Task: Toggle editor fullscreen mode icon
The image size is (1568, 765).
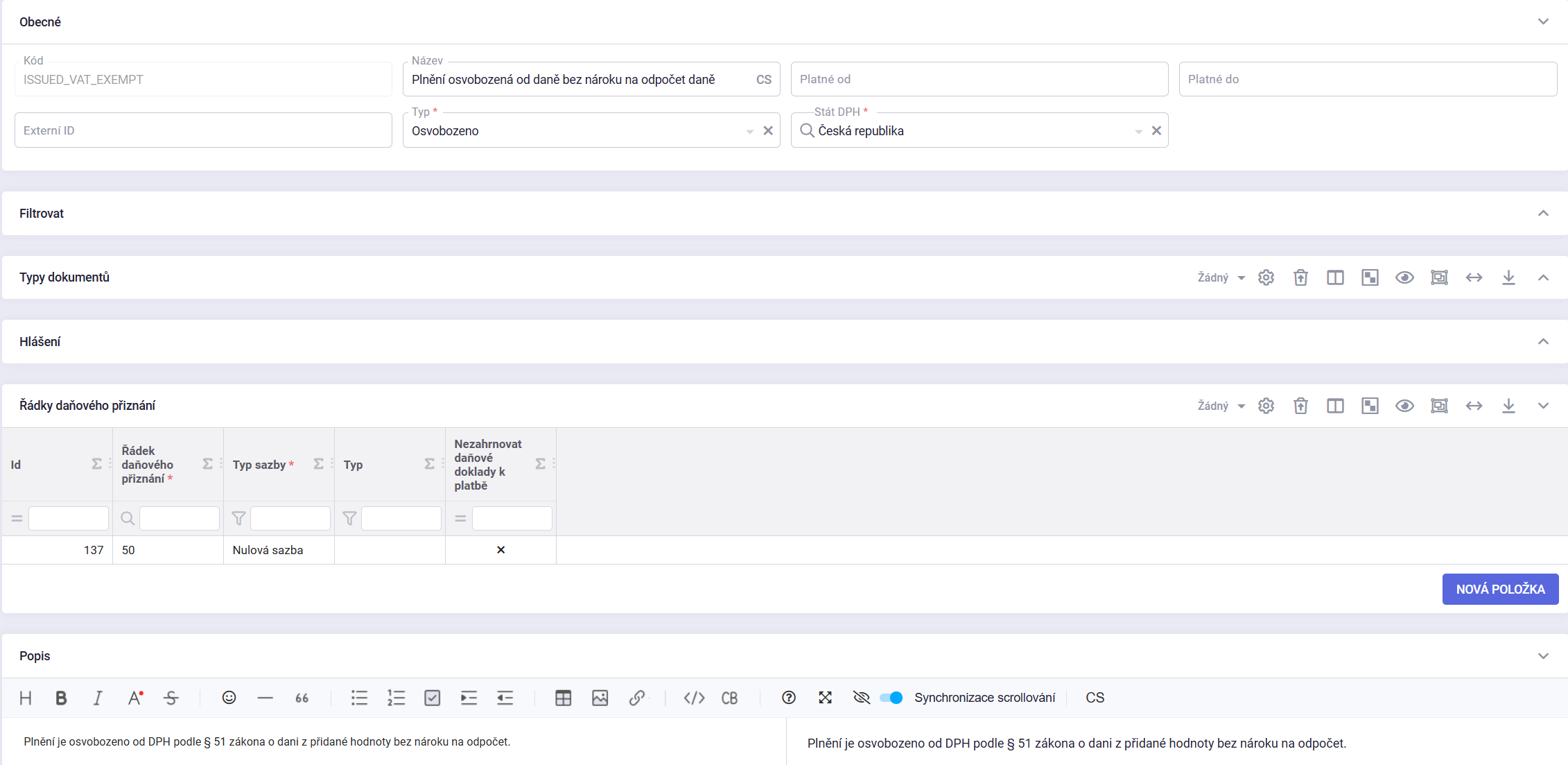Action: (x=825, y=698)
